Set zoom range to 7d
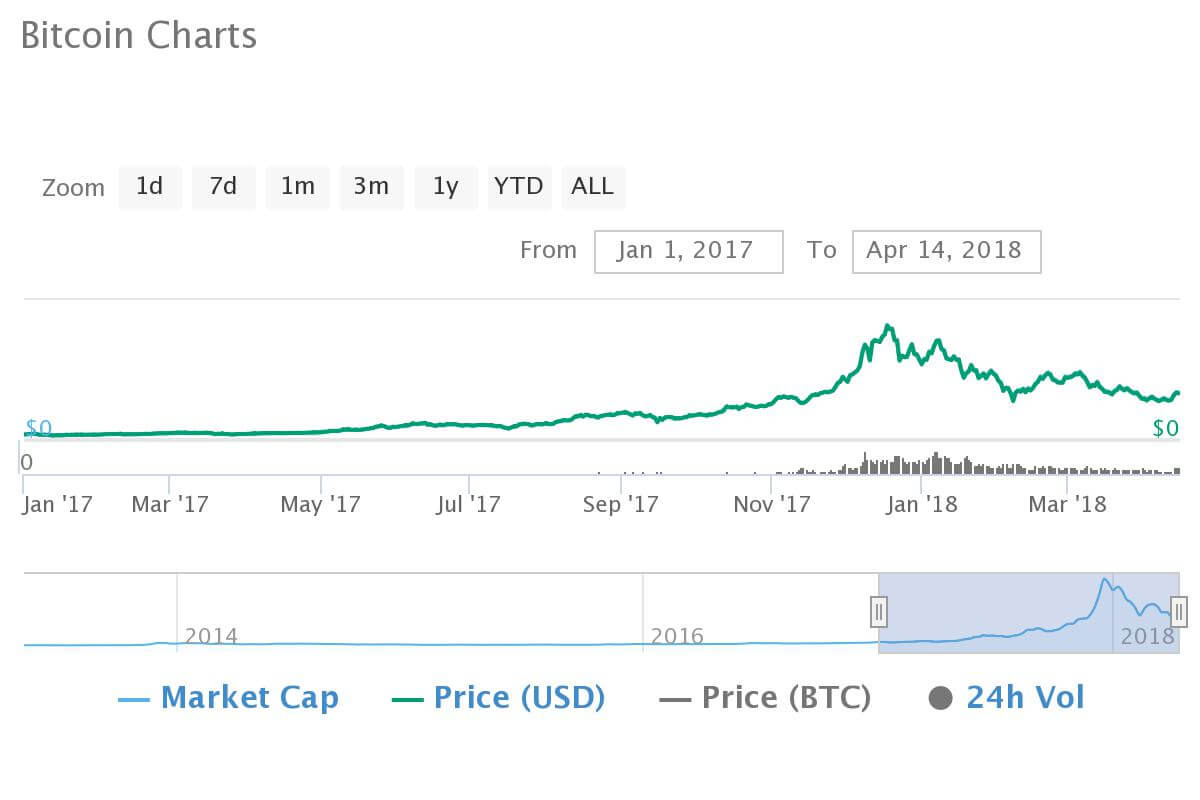Image resolution: width=1200 pixels, height=800 pixels. point(223,187)
